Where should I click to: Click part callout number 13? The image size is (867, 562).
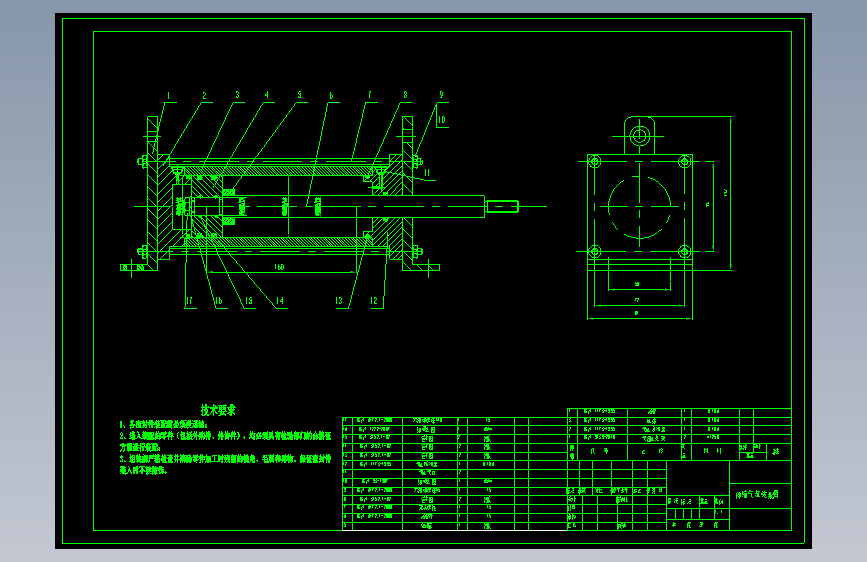[x=338, y=301]
